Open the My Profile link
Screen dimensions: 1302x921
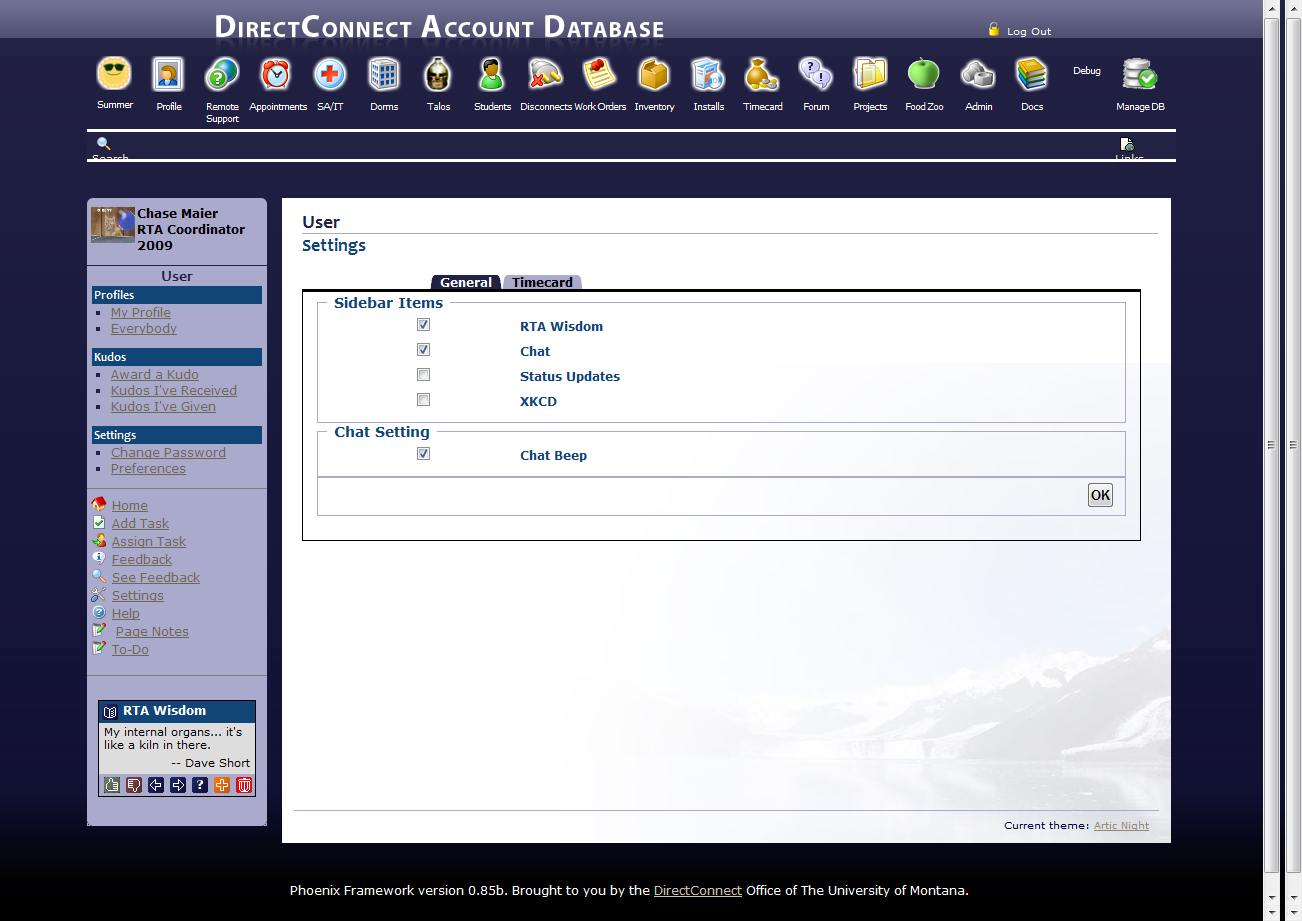[141, 312]
